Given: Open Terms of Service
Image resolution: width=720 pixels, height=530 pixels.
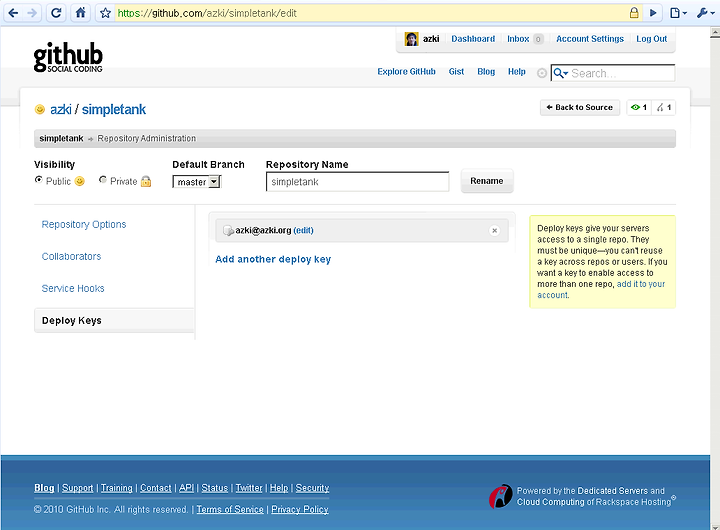Looking at the screenshot, I should 230,509.
